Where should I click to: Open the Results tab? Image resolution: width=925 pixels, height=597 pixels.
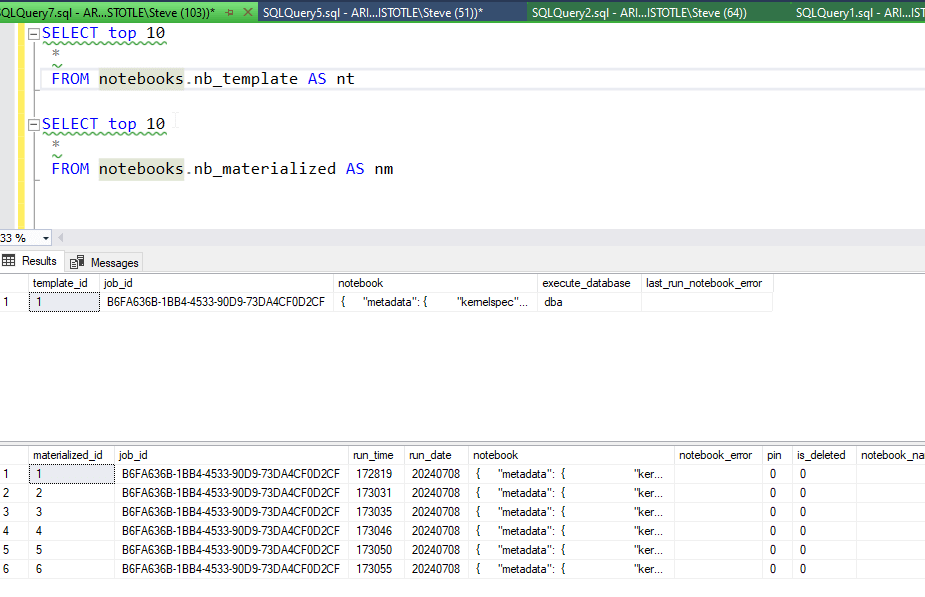click(31, 261)
